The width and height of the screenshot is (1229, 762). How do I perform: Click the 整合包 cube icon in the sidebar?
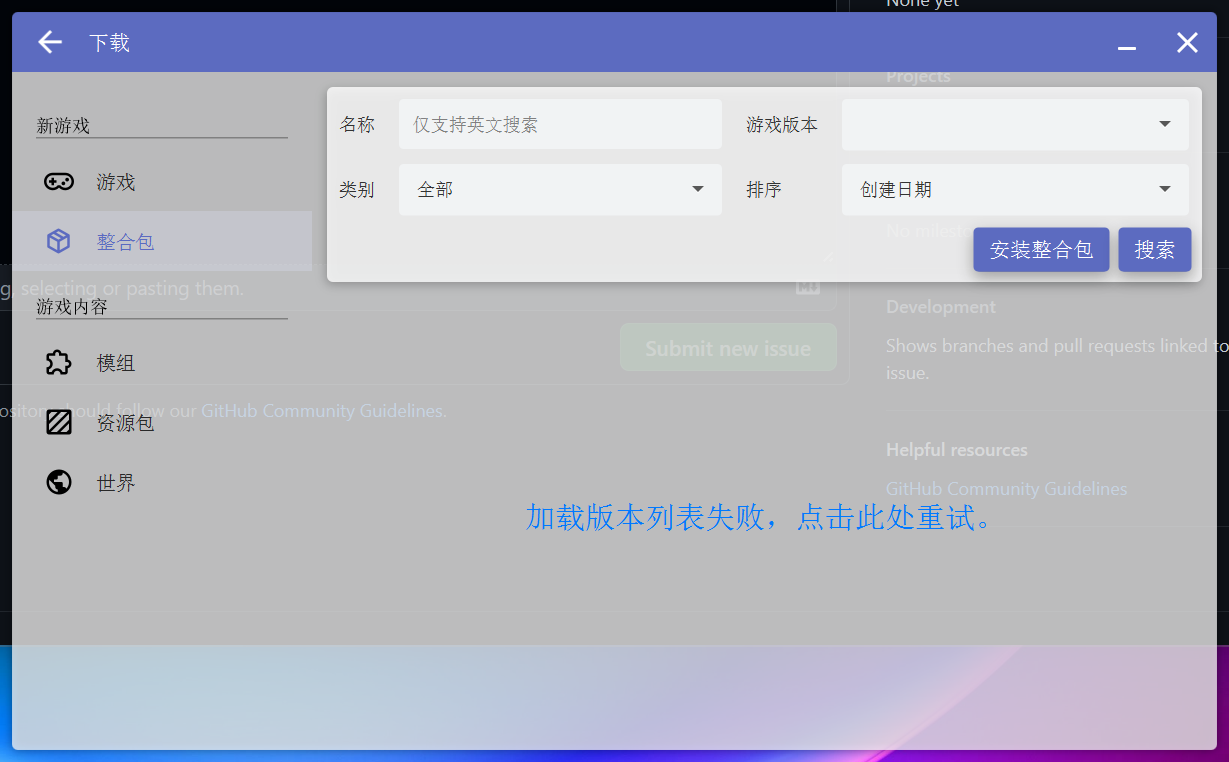[59, 240]
